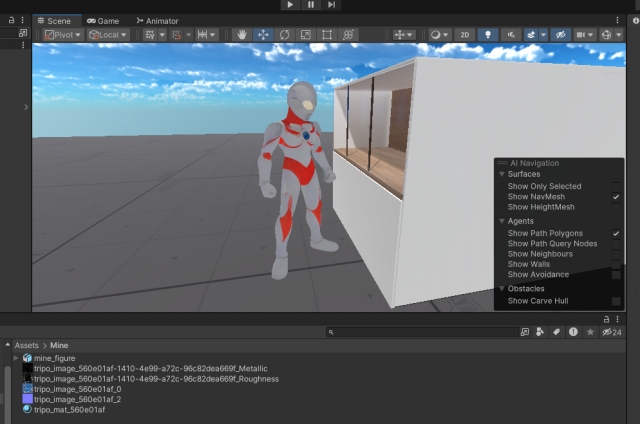
Task: Select the Rect tool
Action: [327, 35]
